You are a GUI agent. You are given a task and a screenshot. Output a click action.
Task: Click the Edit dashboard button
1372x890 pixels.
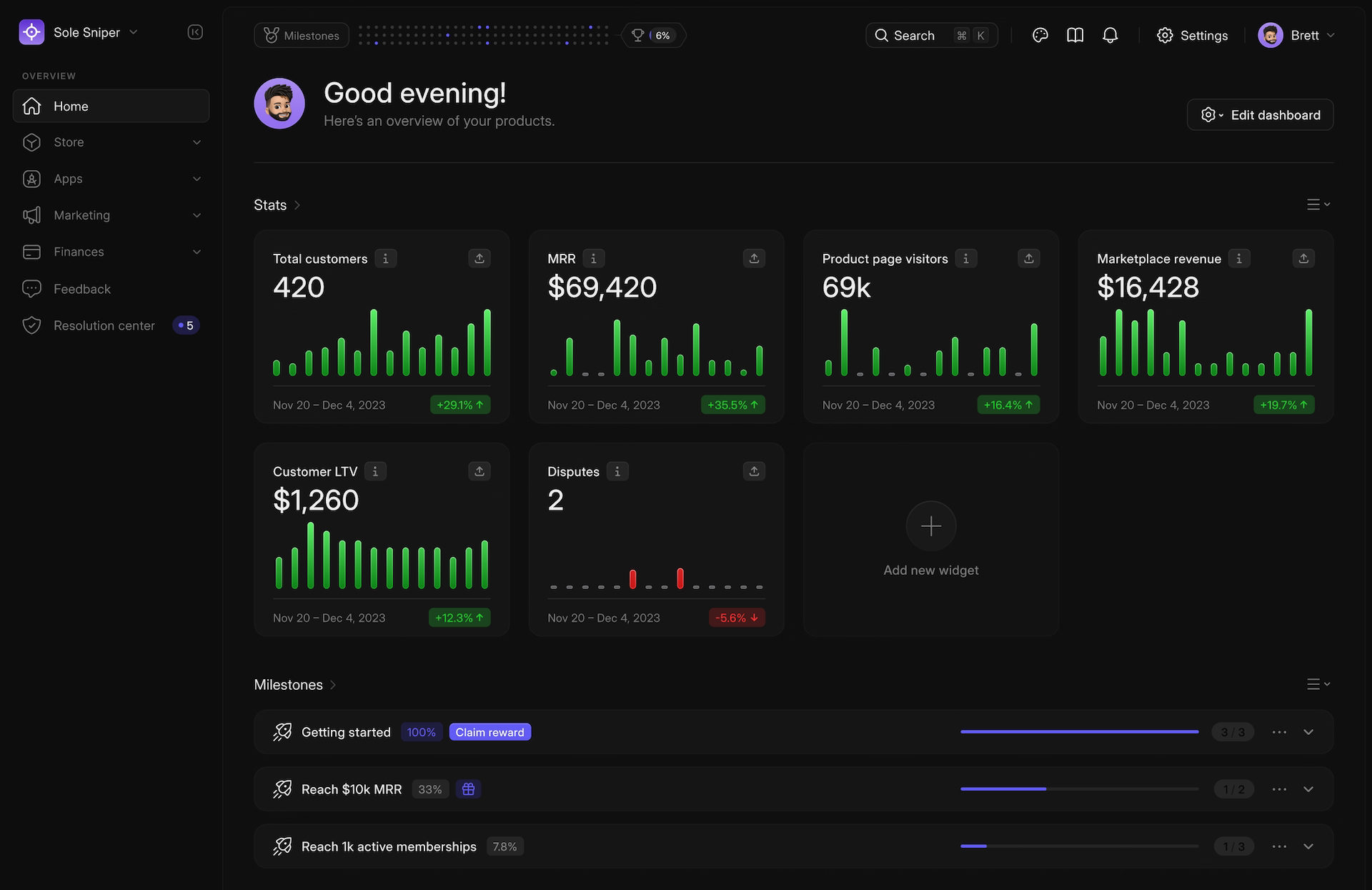pos(1260,114)
